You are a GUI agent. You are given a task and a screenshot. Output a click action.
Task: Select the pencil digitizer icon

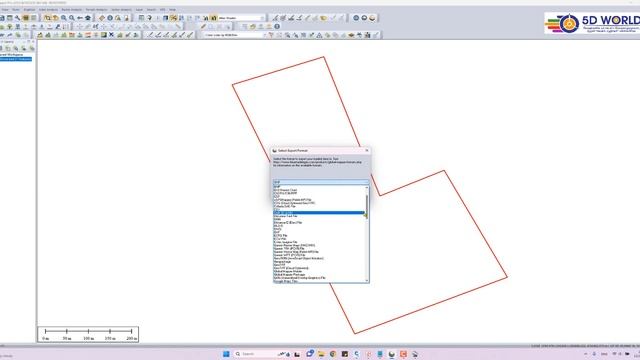coord(203,27)
